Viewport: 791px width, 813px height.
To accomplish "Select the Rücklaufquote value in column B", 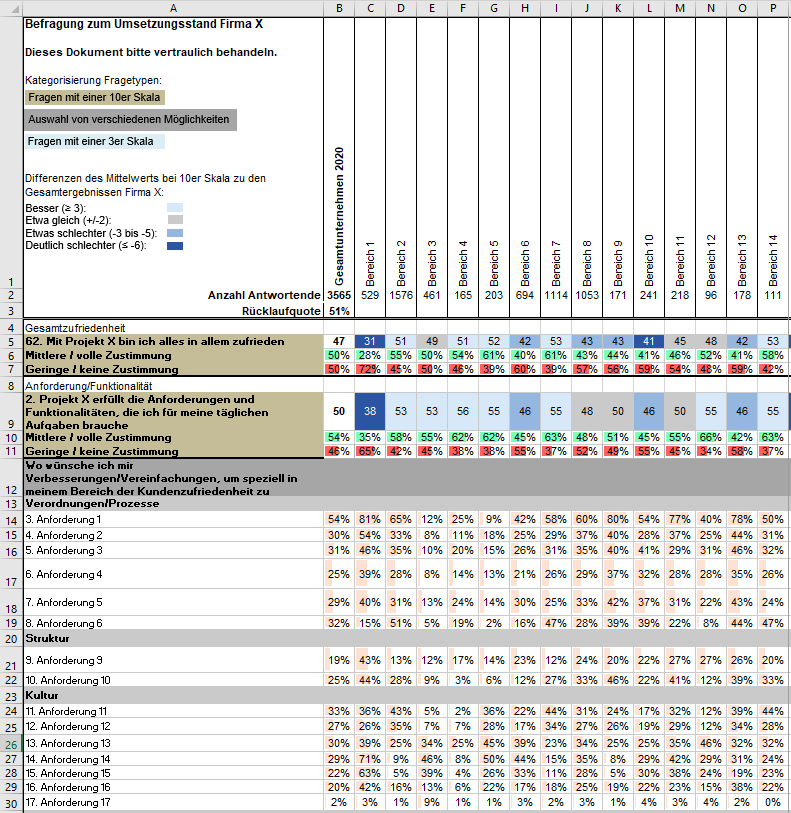I will pos(339,311).
